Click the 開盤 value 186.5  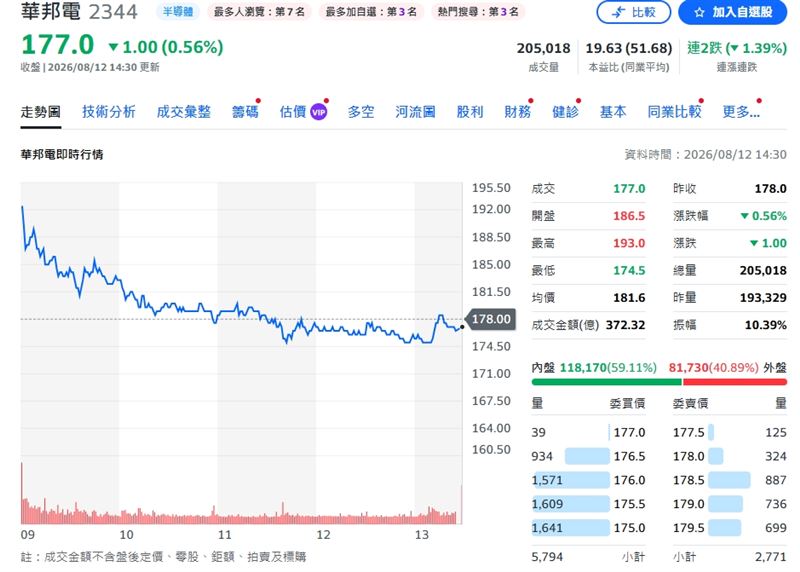629,216
